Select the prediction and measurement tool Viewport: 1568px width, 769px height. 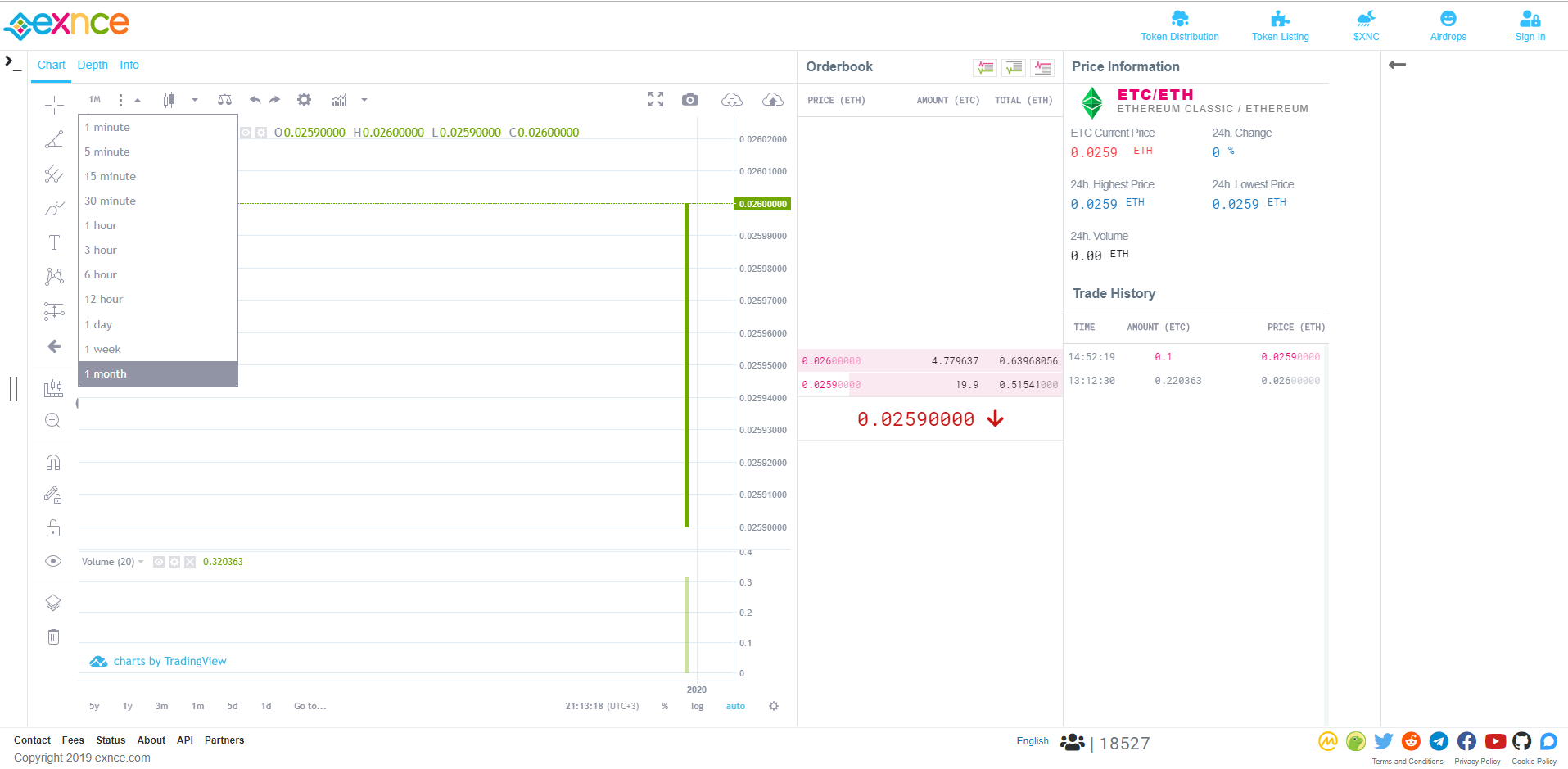pyautogui.click(x=54, y=311)
